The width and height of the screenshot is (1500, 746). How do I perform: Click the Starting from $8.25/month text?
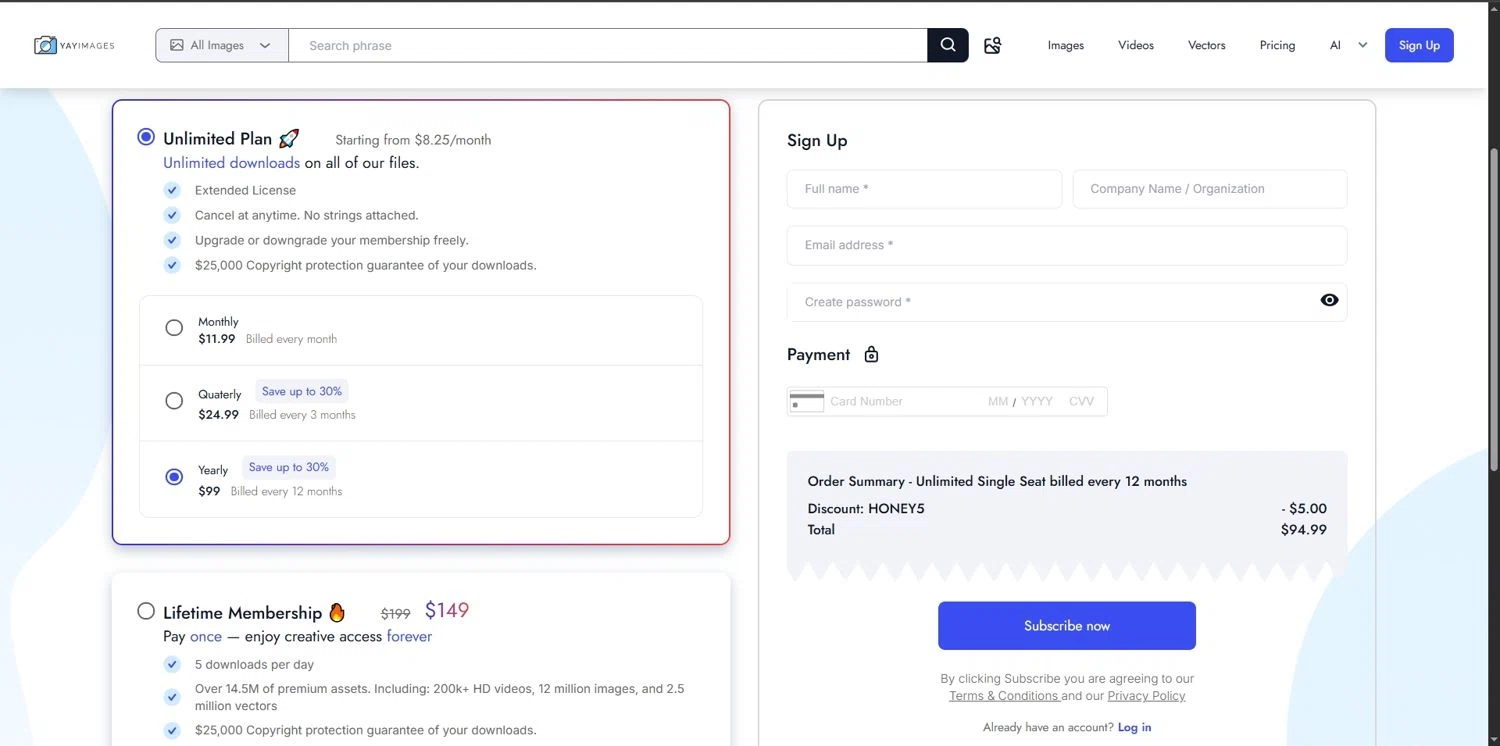tap(413, 140)
